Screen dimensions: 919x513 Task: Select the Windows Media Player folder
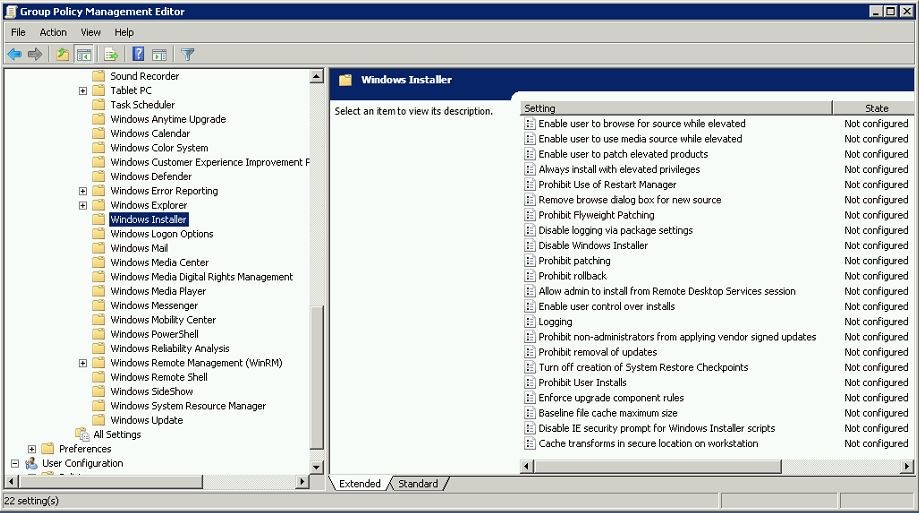point(158,291)
